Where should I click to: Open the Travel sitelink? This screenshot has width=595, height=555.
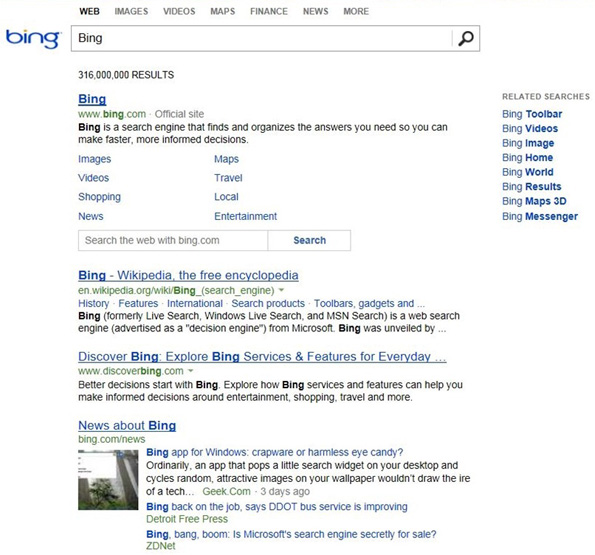pos(228,178)
